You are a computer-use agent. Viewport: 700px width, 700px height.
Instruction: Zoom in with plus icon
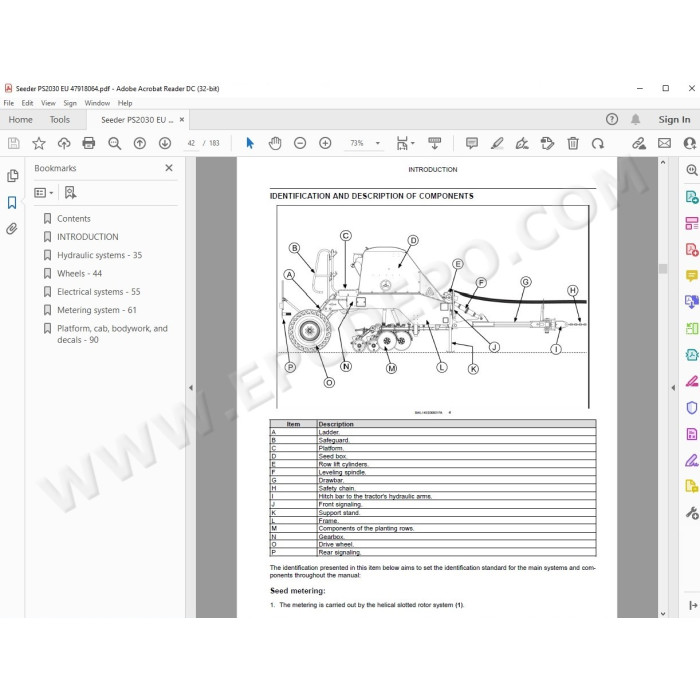coord(325,143)
